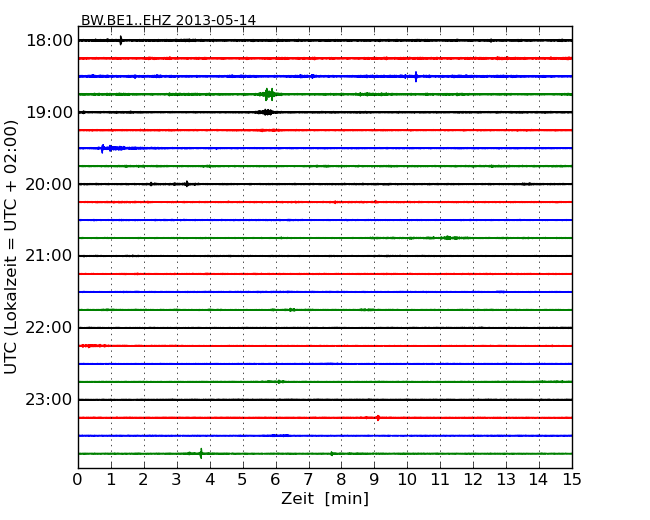Click the blue spike near minute 10 at 18:30
Image resolution: width=650 pixels, height=520 pixels.
tap(416, 76)
